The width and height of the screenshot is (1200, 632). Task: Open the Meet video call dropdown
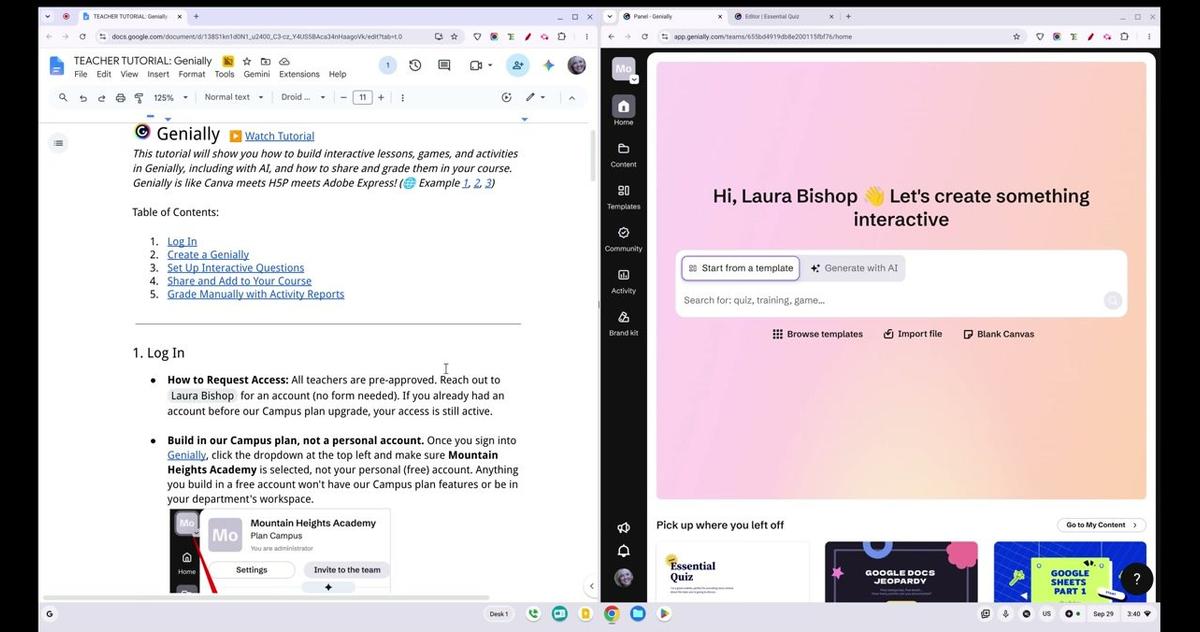point(481,65)
